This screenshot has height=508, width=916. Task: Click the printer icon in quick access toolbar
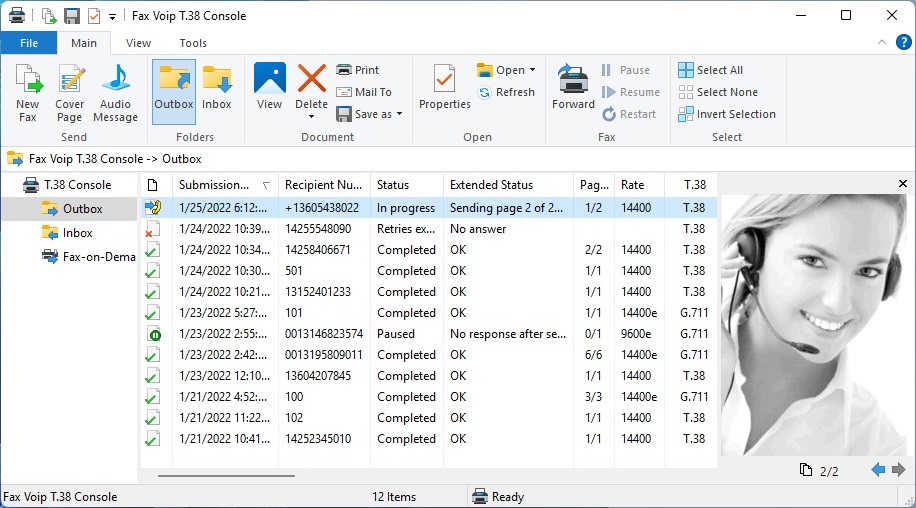coord(17,16)
